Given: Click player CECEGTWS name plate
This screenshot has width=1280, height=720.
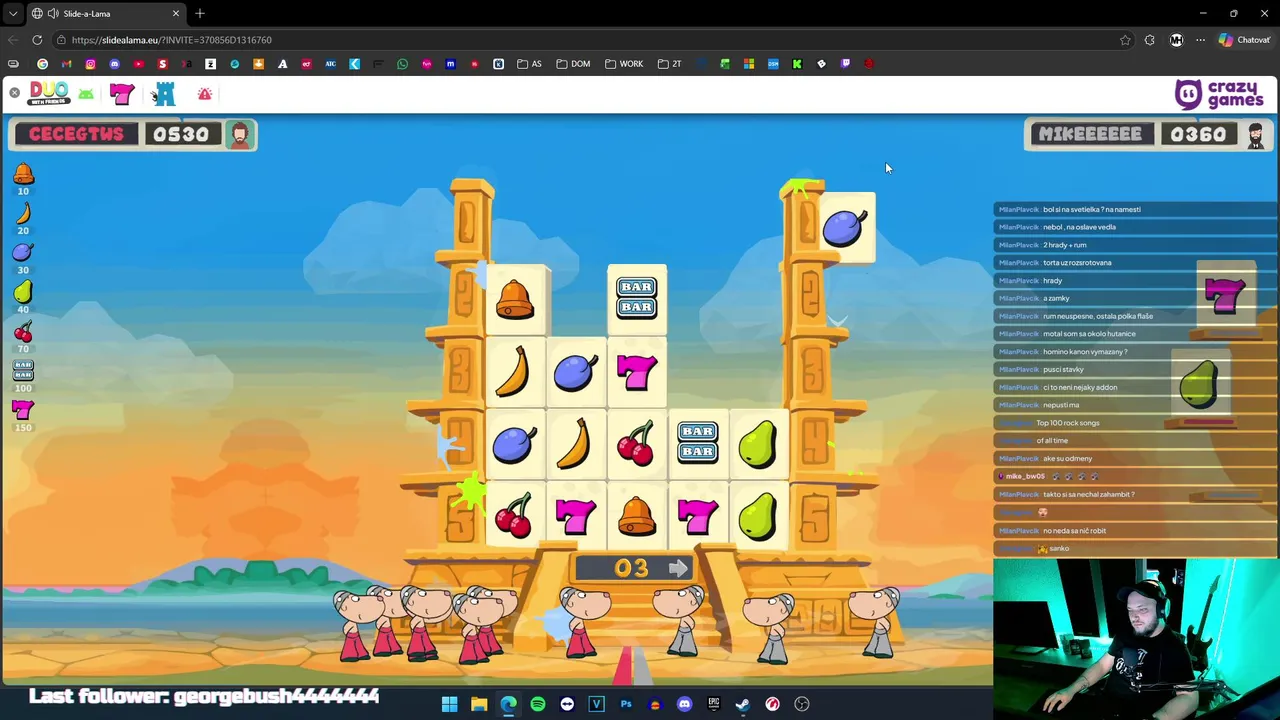Looking at the screenshot, I should (x=76, y=134).
